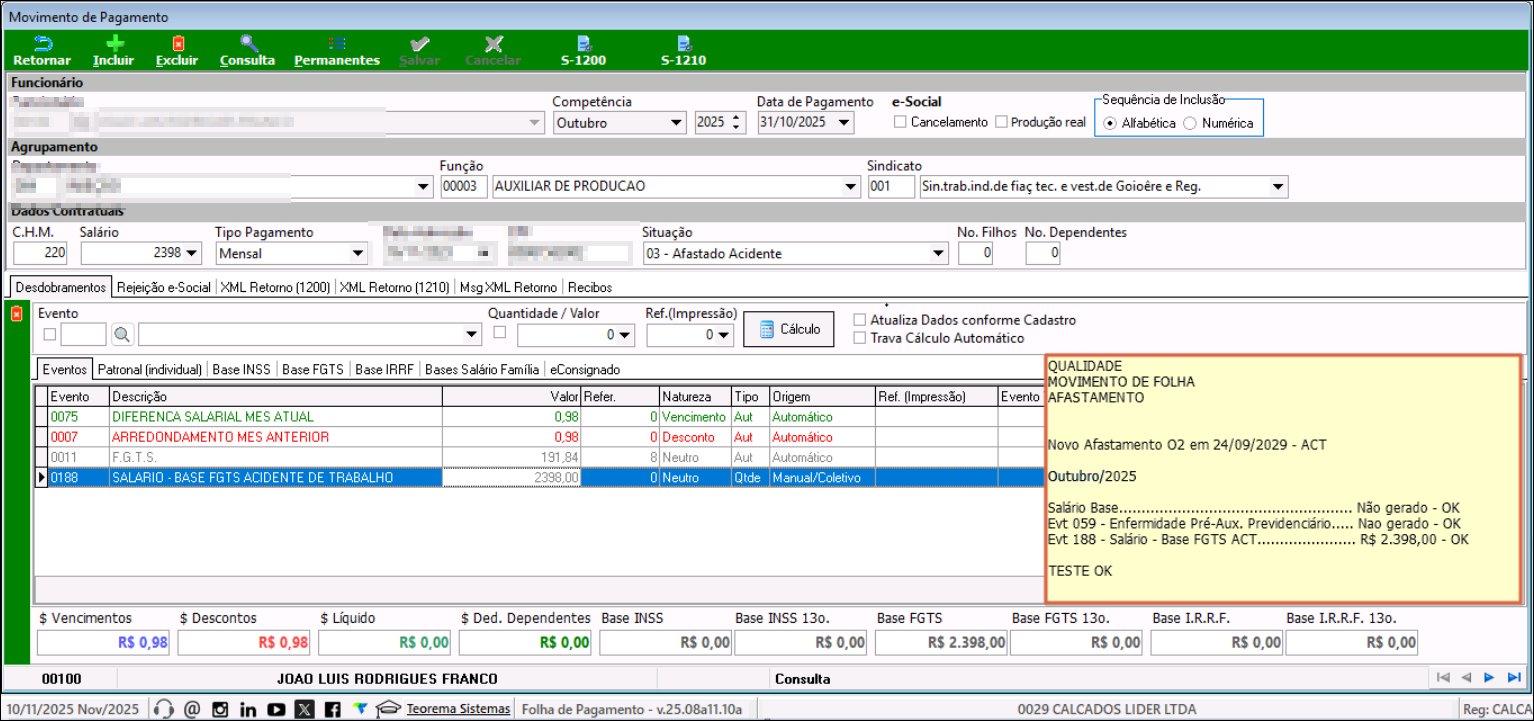The image size is (1534, 721).
Task: Click the Excluir delete icon
Action: (178, 44)
